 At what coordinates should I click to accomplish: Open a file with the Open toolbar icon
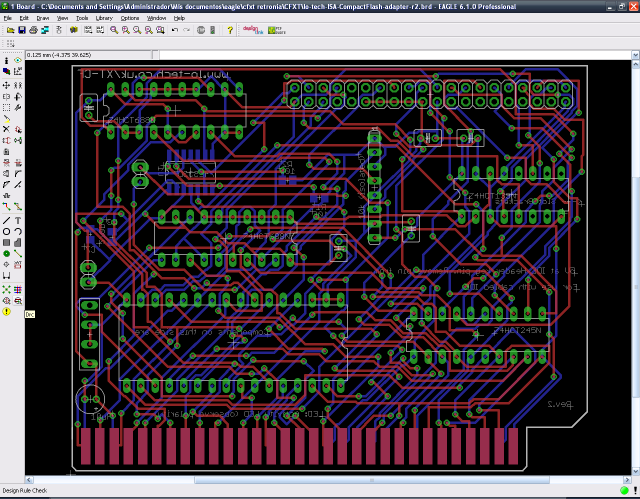pyautogui.click(x=10, y=30)
